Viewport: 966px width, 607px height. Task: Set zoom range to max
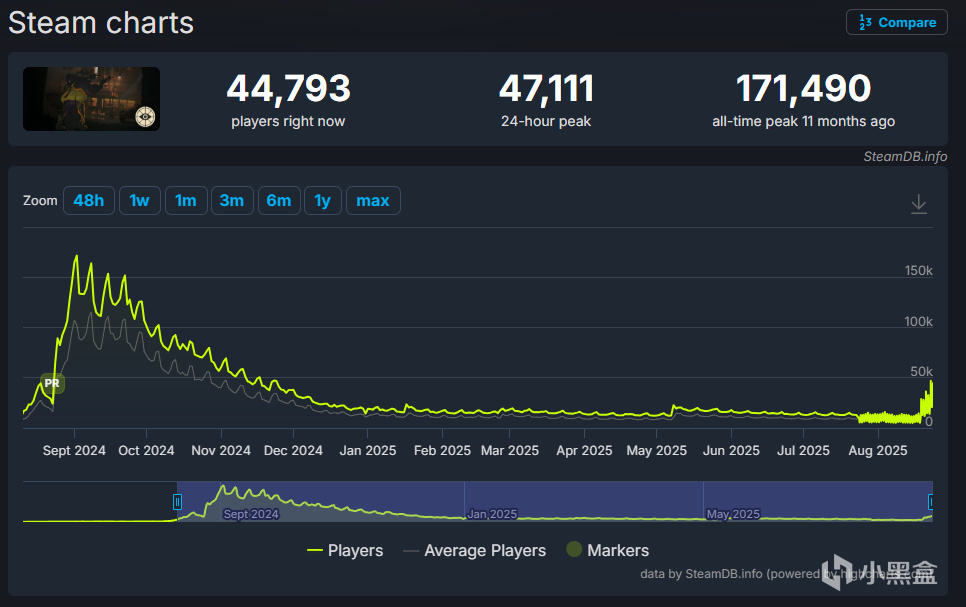click(373, 200)
